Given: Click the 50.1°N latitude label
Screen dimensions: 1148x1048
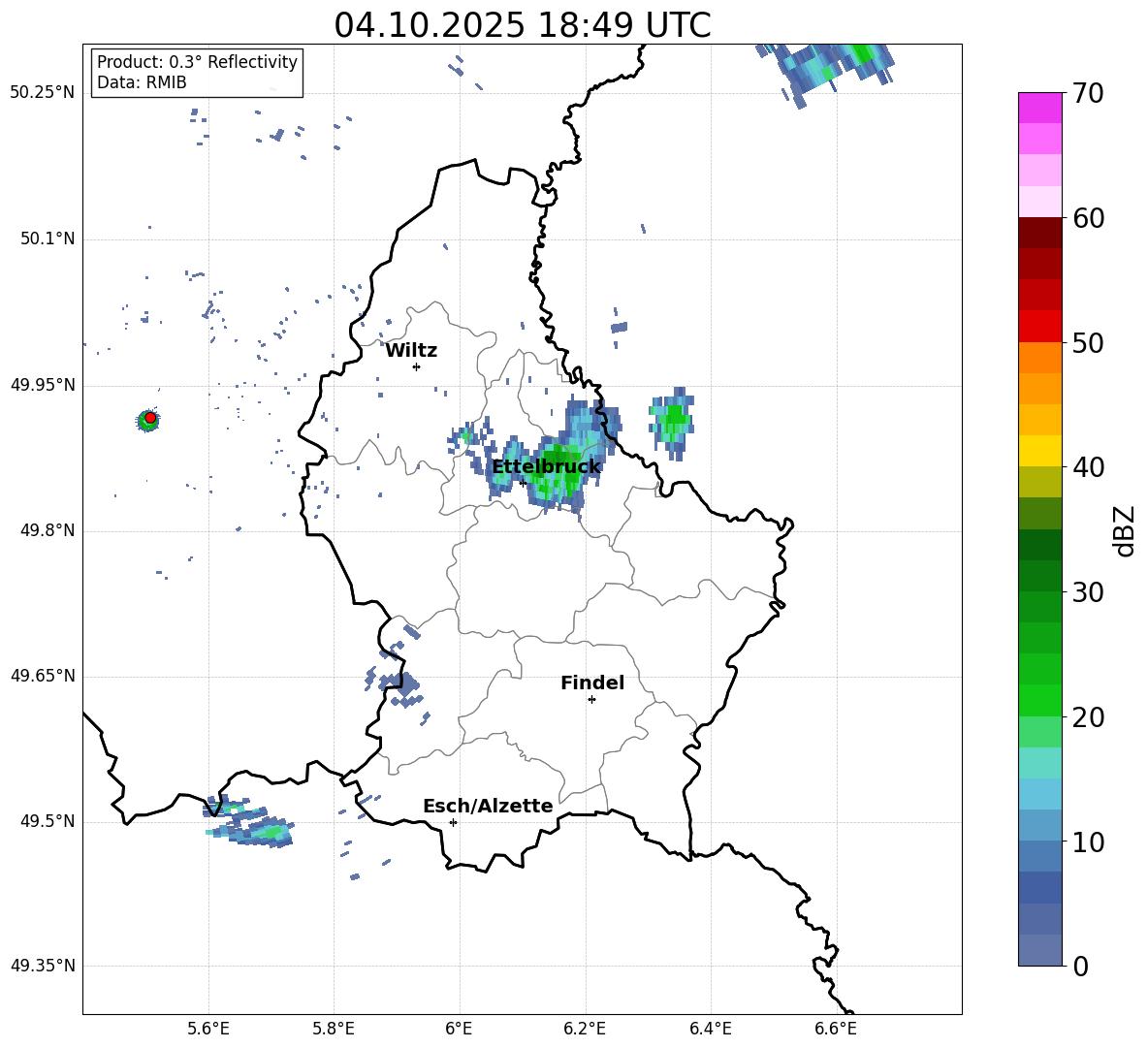Looking at the screenshot, I should pos(48,238).
